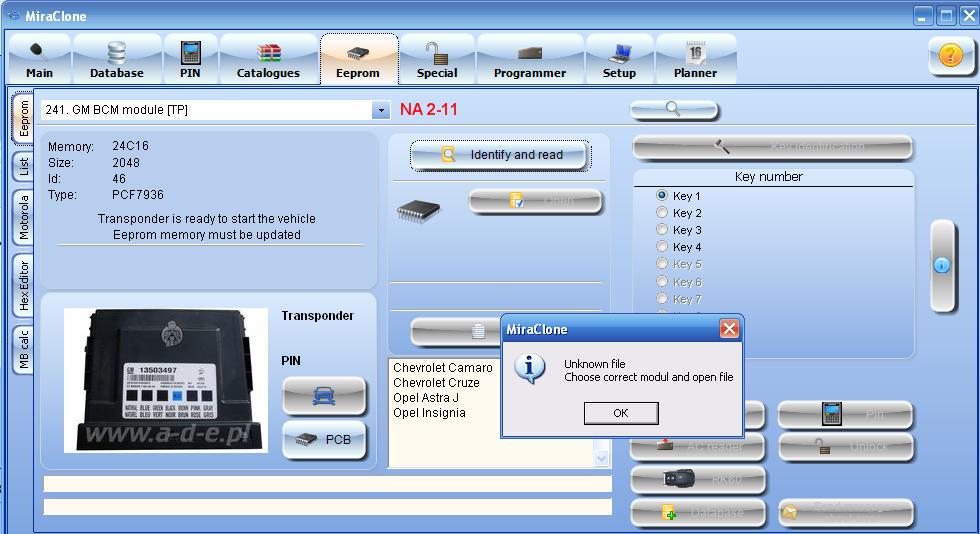This screenshot has height=534, width=980.
Task: Open the Special tab with padlock icon
Action: tap(437, 61)
